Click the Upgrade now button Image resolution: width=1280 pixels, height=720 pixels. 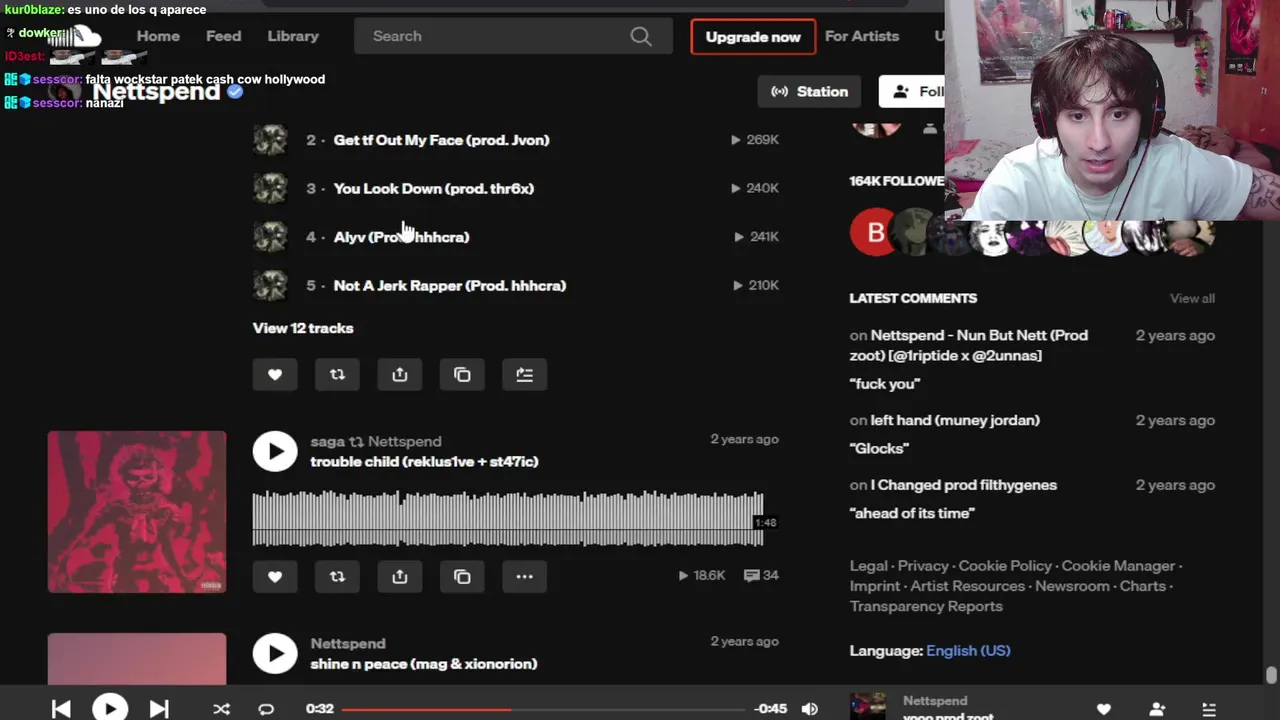(x=753, y=37)
